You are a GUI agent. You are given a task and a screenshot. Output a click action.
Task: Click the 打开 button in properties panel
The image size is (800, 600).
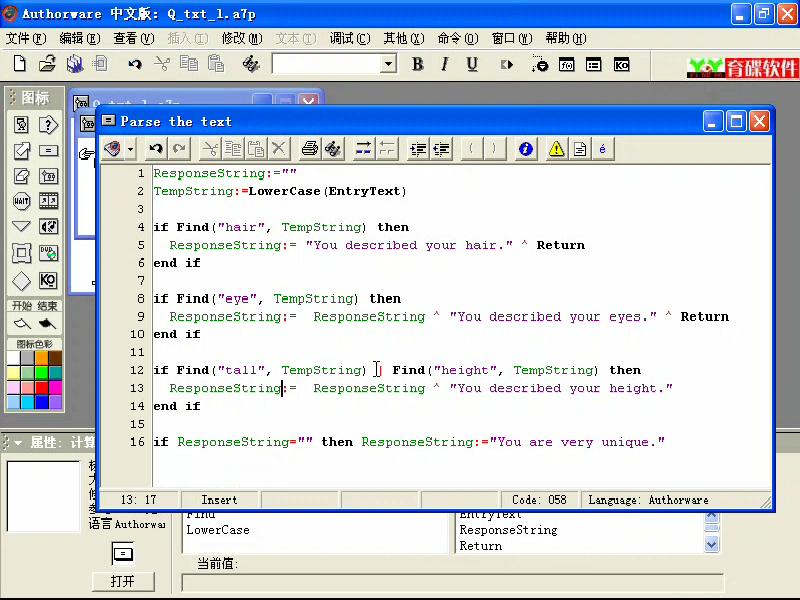pyautogui.click(x=122, y=581)
